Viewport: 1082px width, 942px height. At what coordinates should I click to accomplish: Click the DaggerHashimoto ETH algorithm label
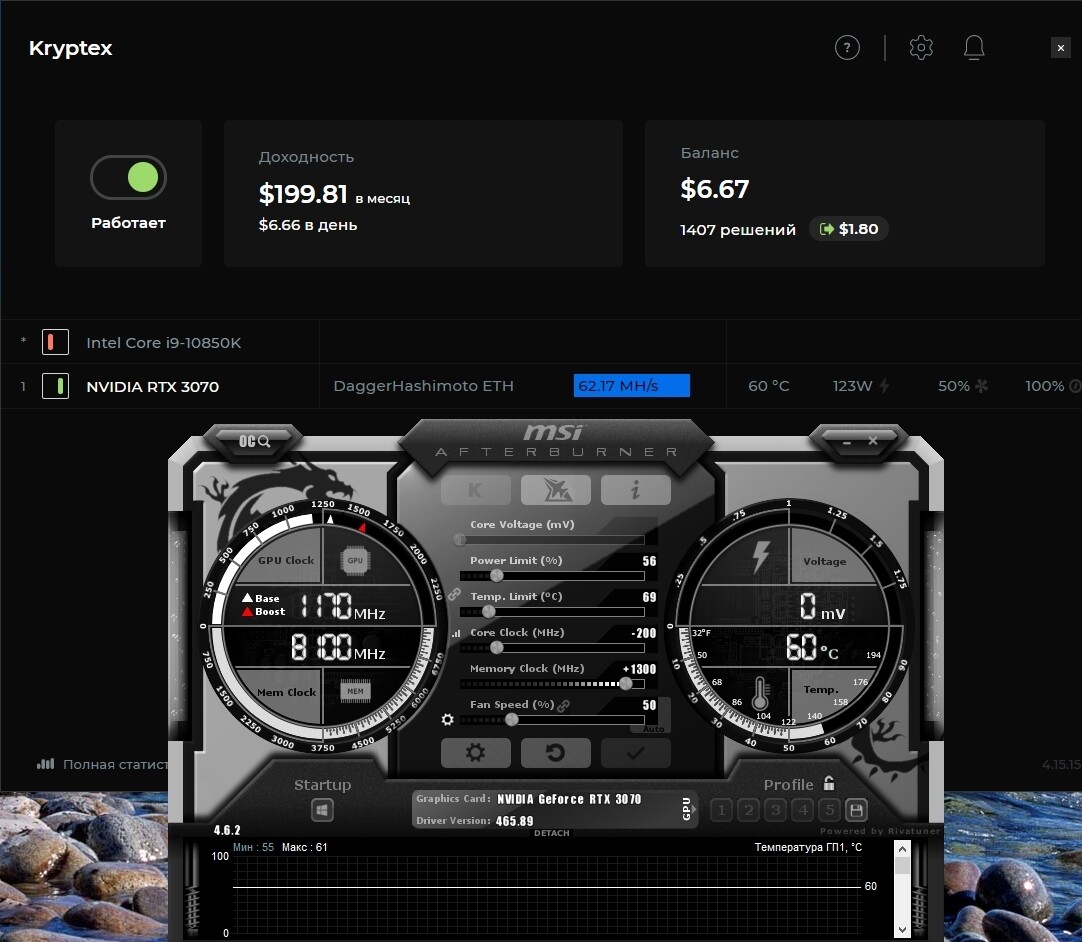coord(423,386)
